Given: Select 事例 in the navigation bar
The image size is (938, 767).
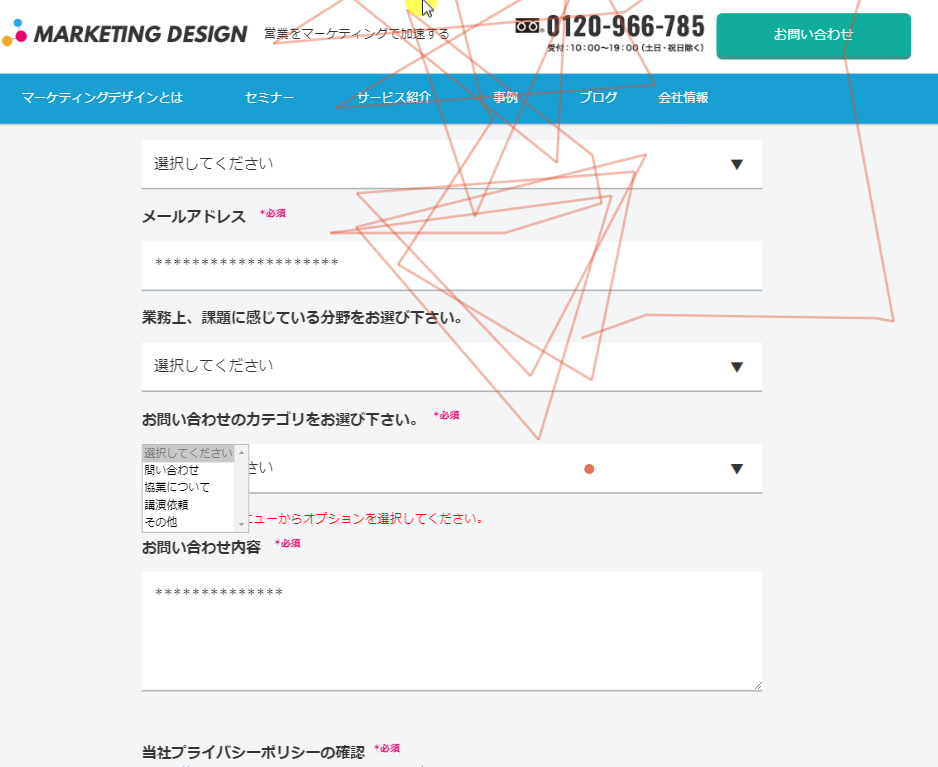Looking at the screenshot, I should click(505, 98).
